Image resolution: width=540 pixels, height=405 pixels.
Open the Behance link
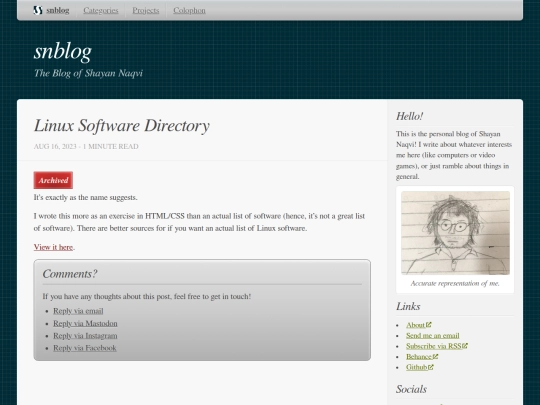tap(419, 357)
